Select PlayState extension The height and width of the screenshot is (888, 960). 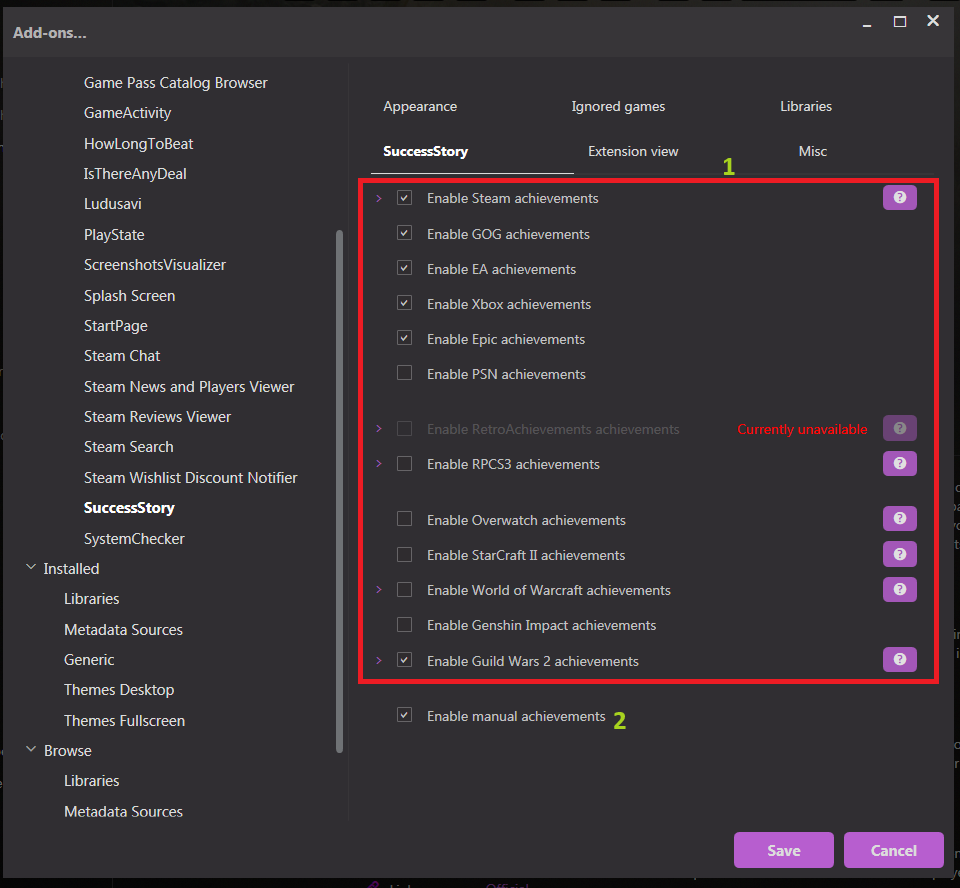[x=114, y=235]
